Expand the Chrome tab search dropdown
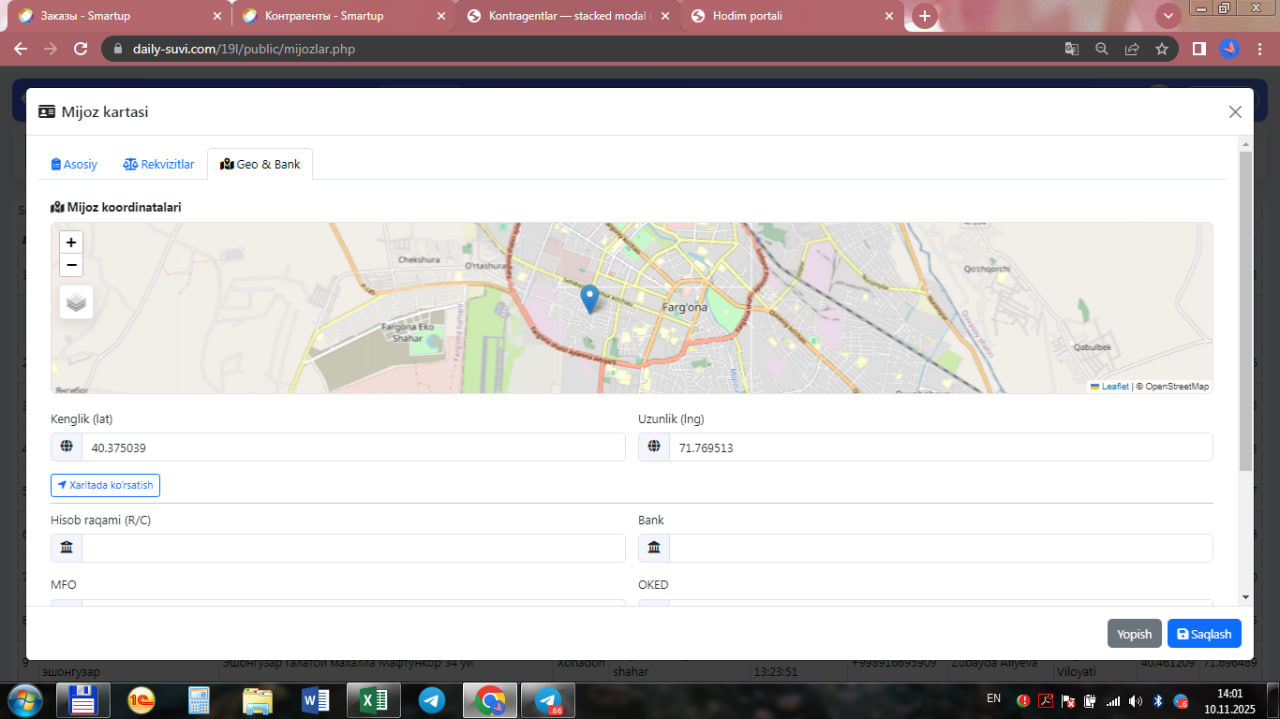Image resolution: width=1280 pixels, height=719 pixels. (1167, 16)
